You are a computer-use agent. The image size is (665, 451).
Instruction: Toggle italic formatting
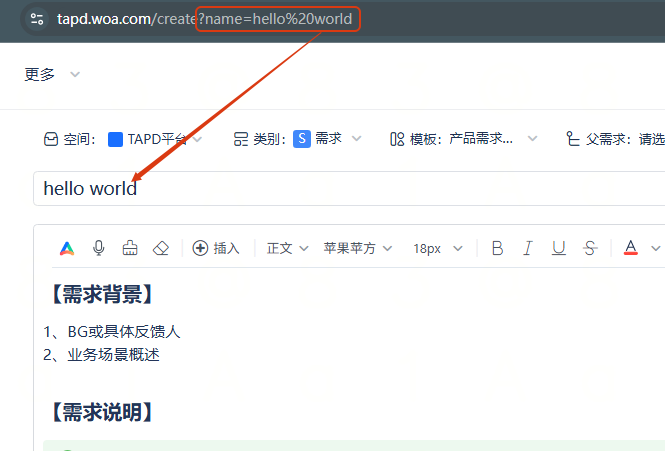click(528, 248)
